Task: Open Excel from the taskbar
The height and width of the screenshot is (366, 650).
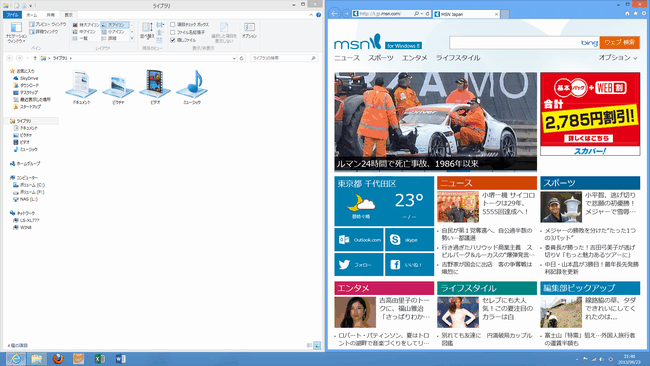Action: point(100,359)
